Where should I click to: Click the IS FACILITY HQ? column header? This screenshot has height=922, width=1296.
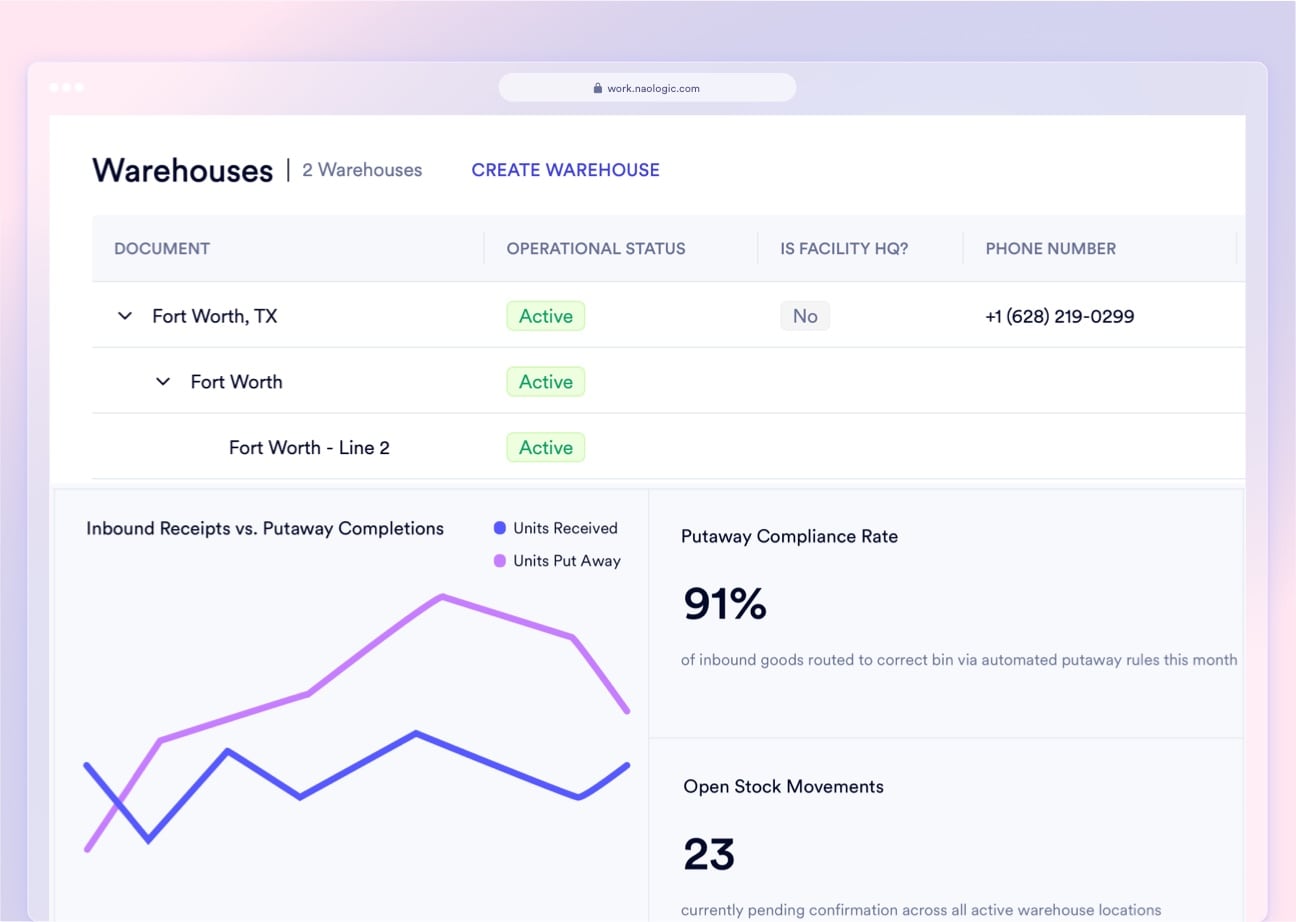[x=843, y=248]
